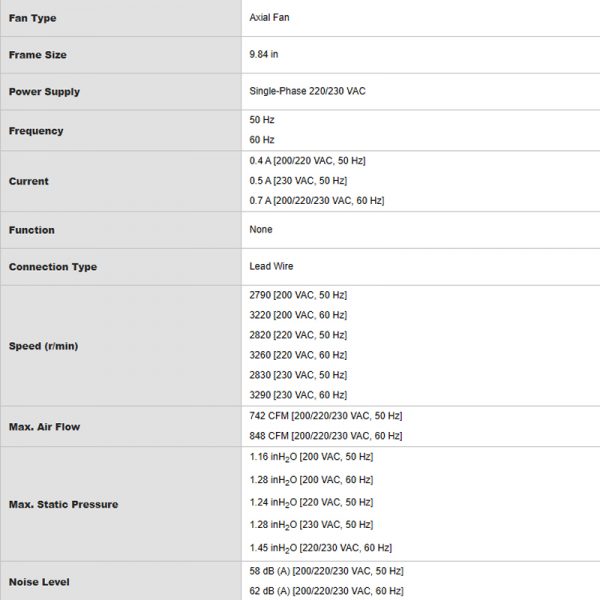Select the 0.4 A current value line
Viewport: 600px width, 600px height.
click(307, 161)
